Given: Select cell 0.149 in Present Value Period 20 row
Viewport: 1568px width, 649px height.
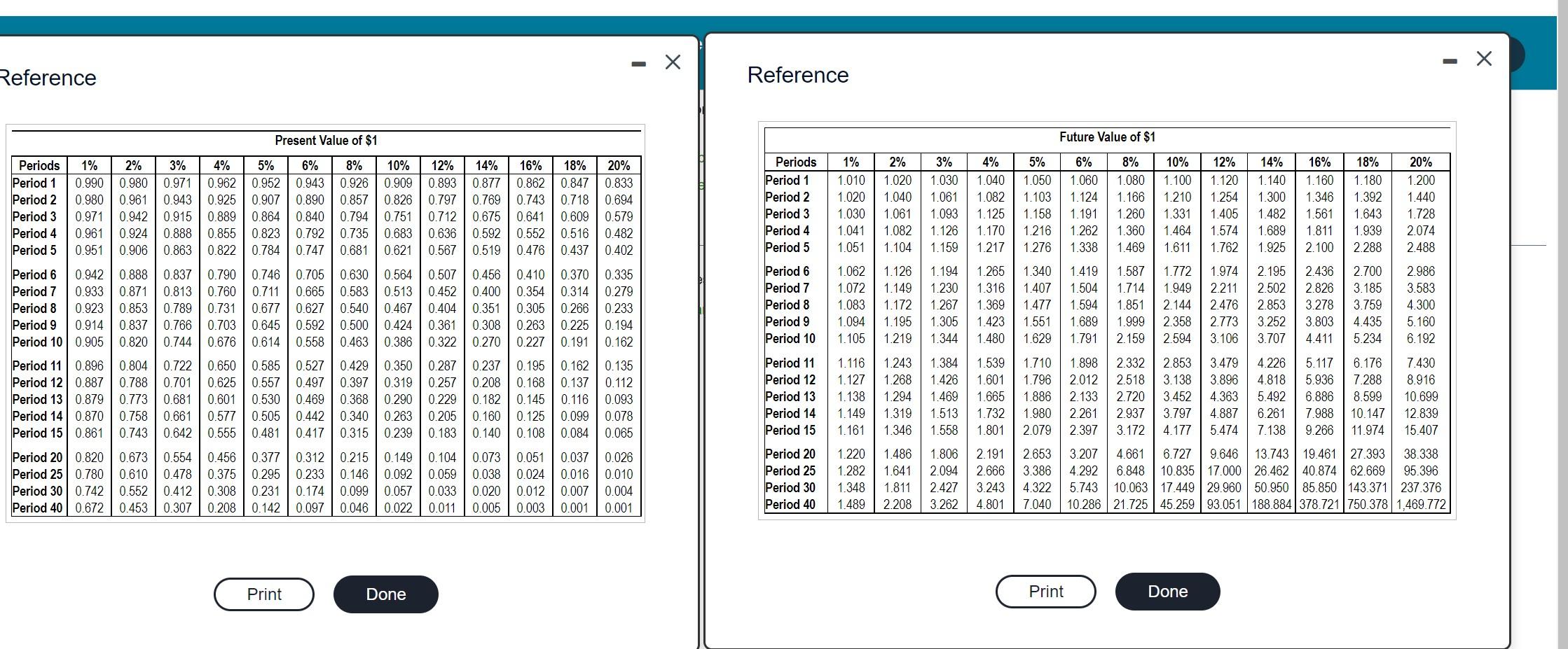Looking at the screenshot, I should pyautogui.click(x=398, y=458).
